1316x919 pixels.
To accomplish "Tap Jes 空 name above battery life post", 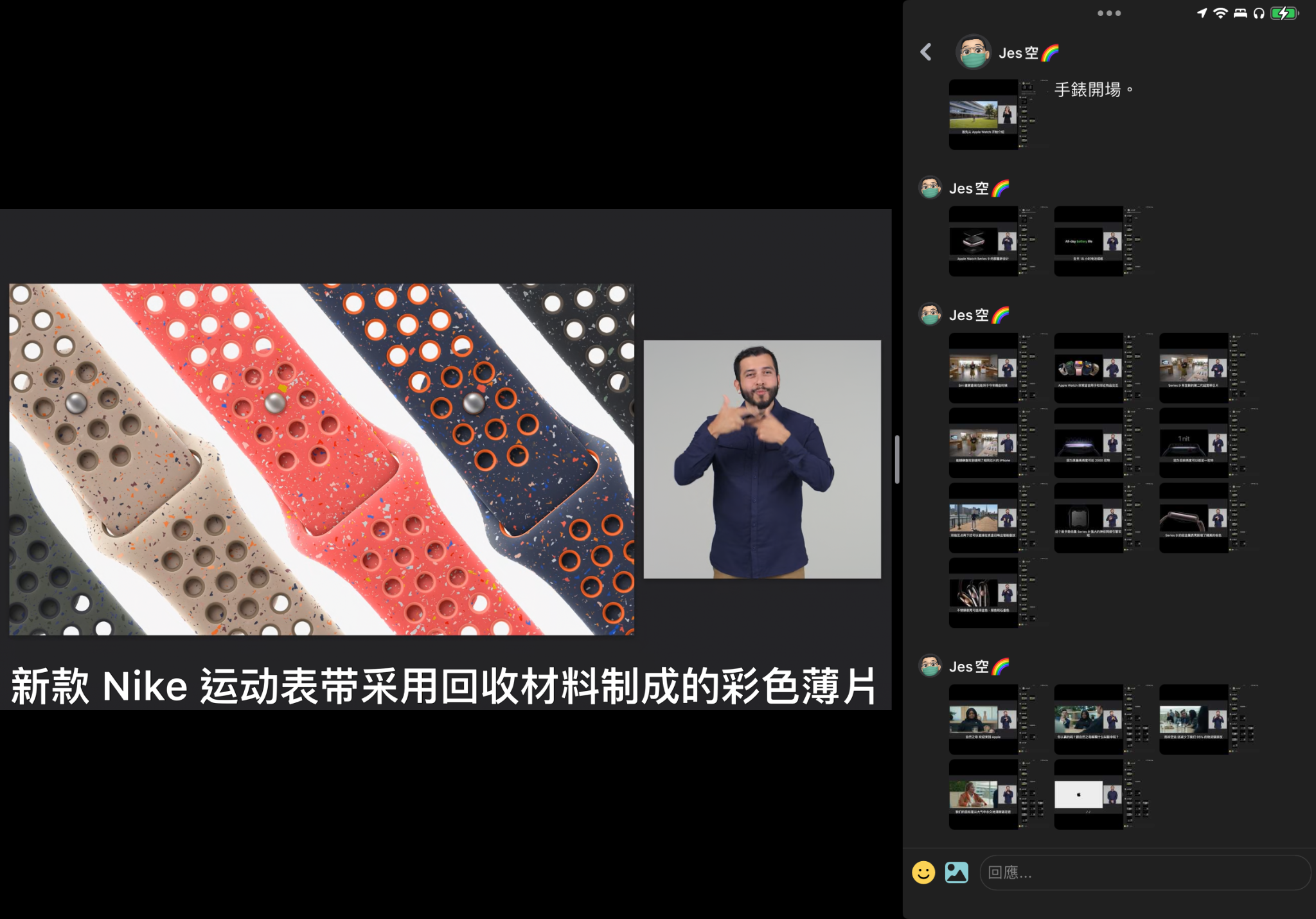I will point(979,188).
